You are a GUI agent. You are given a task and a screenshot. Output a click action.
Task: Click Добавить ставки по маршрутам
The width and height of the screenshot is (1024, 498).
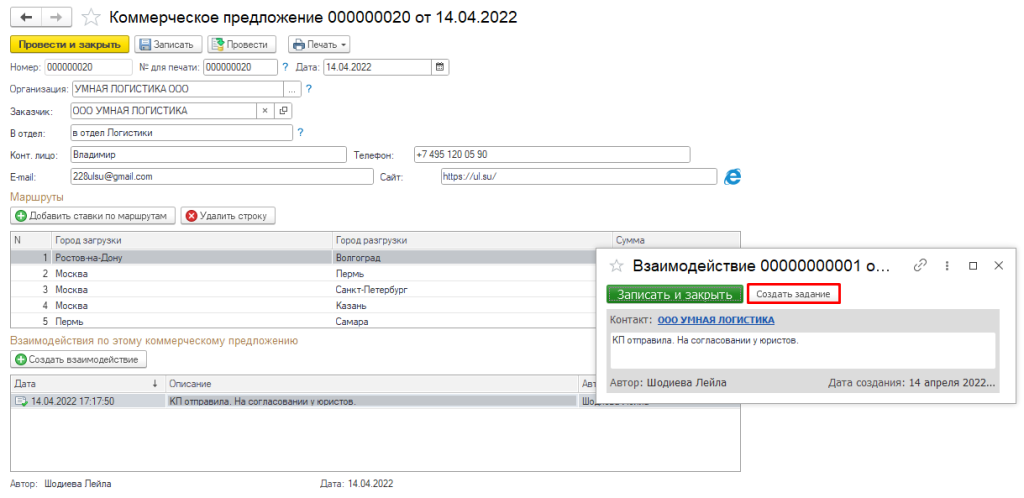point(93,215)
